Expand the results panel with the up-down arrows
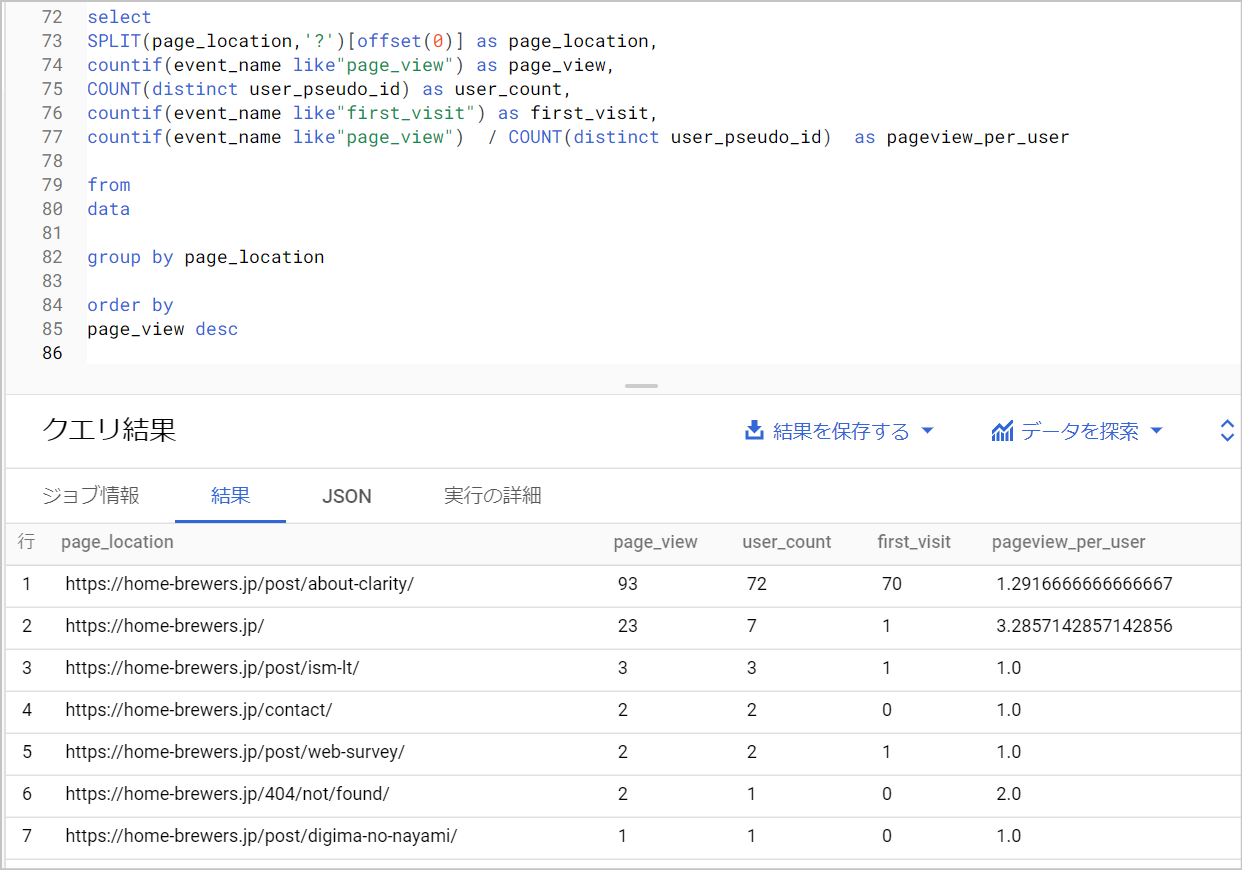1242x870 pixels. pos(1228,431)
